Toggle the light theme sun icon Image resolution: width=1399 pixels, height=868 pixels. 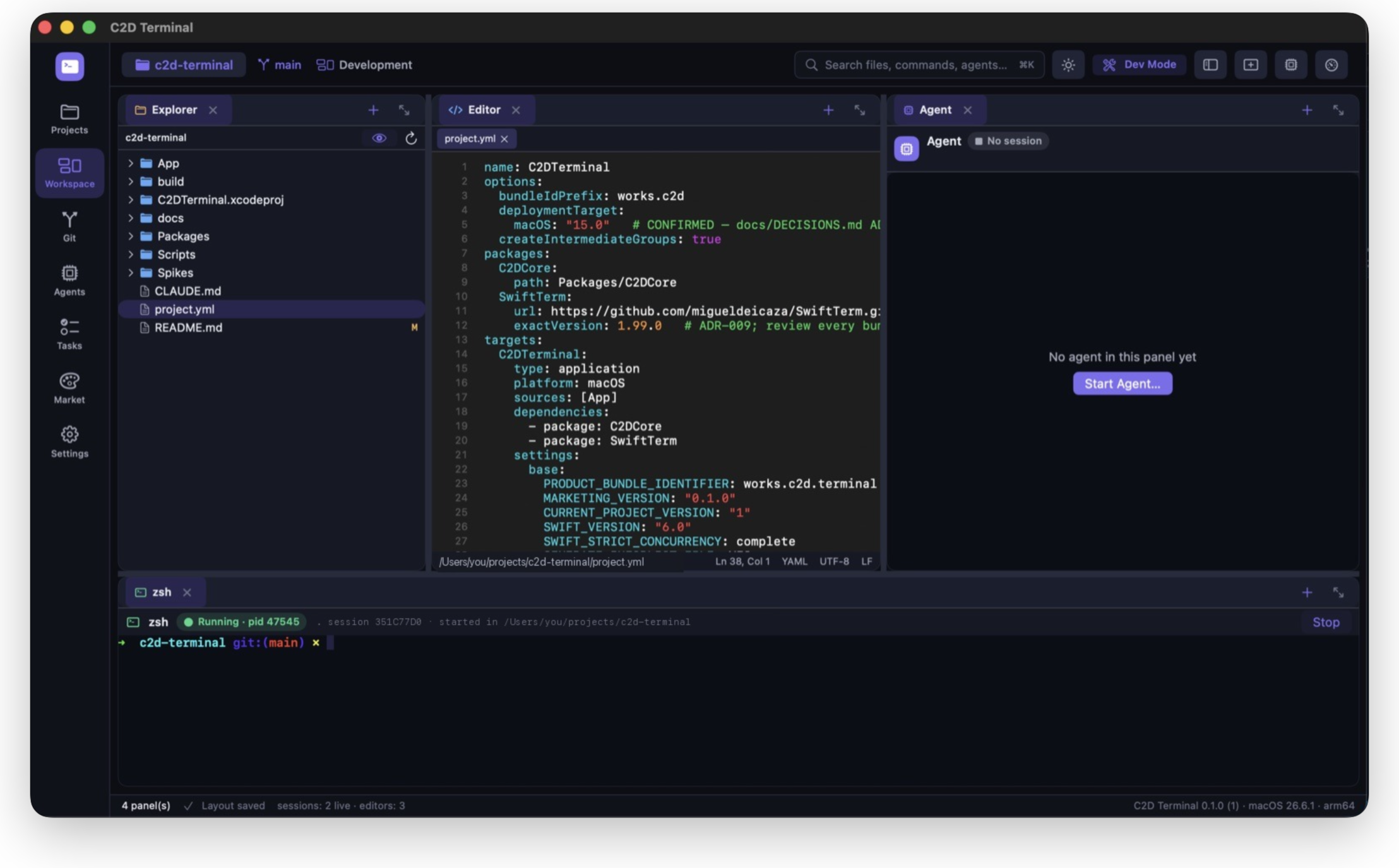click(1068, 64)
